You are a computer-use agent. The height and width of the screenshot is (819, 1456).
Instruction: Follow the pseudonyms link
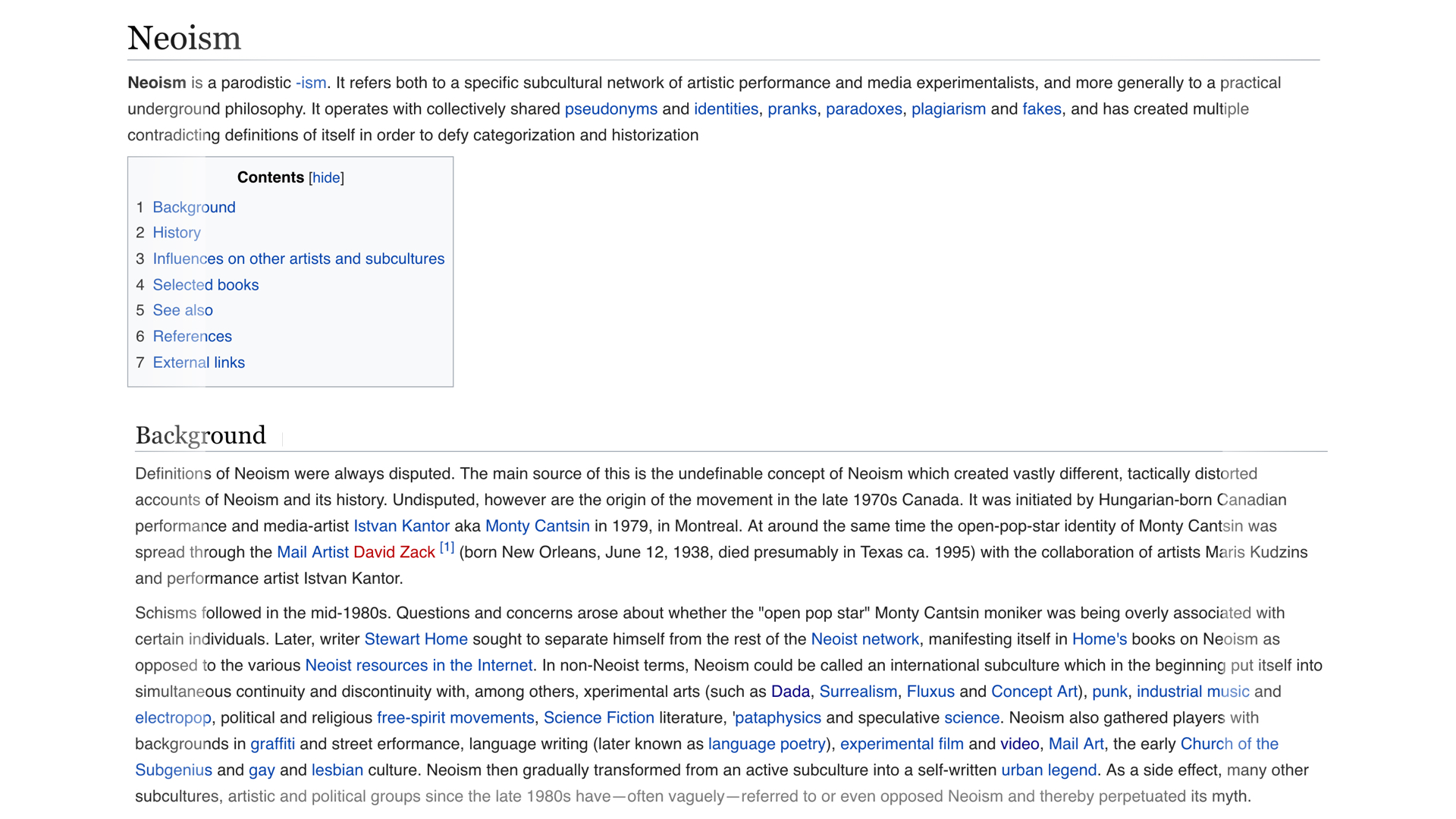[610, 109]
